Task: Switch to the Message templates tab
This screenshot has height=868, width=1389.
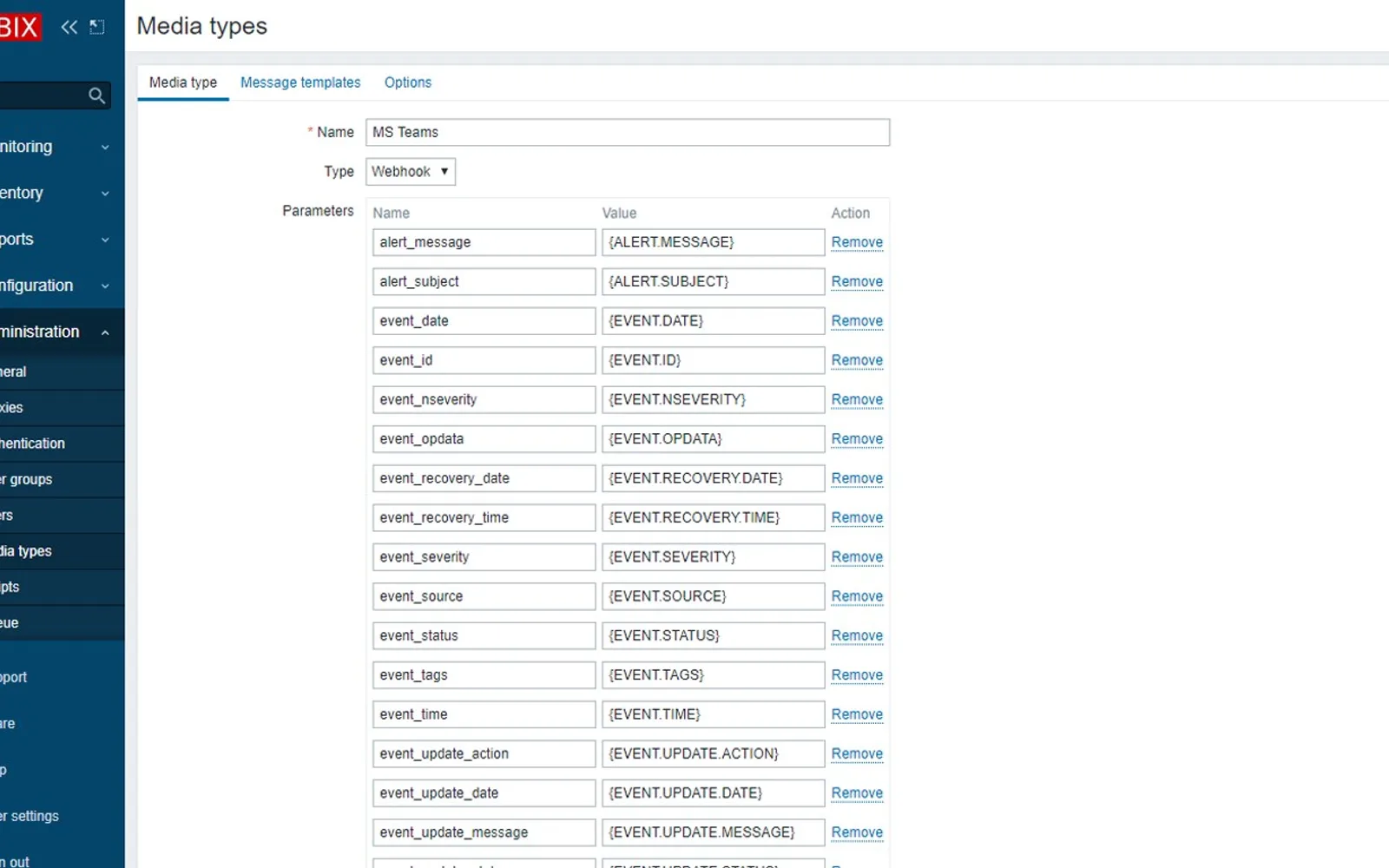Action: pyautogui.click(x=300, y=82)
